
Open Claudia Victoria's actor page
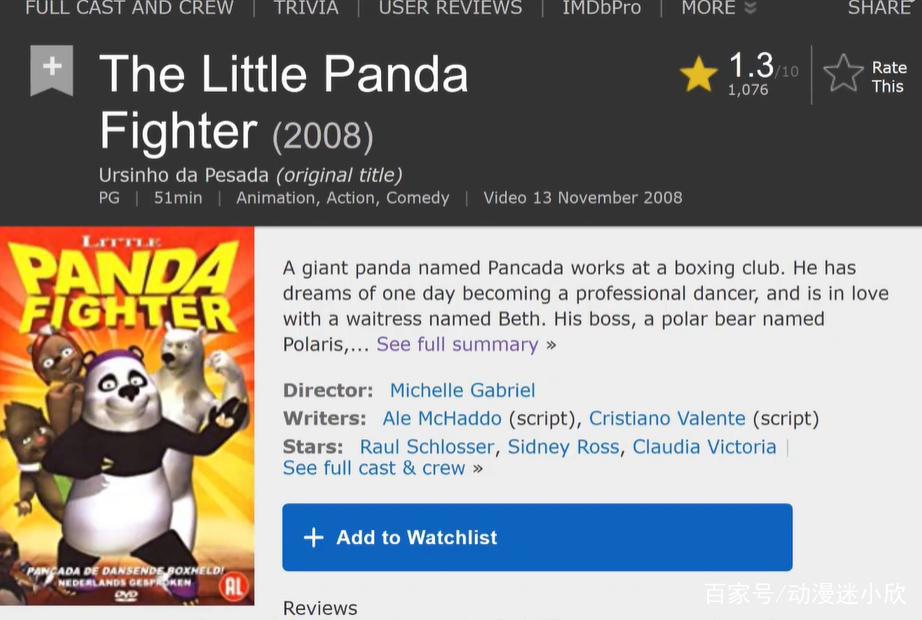pyautogui.click(x=704, y=447)
